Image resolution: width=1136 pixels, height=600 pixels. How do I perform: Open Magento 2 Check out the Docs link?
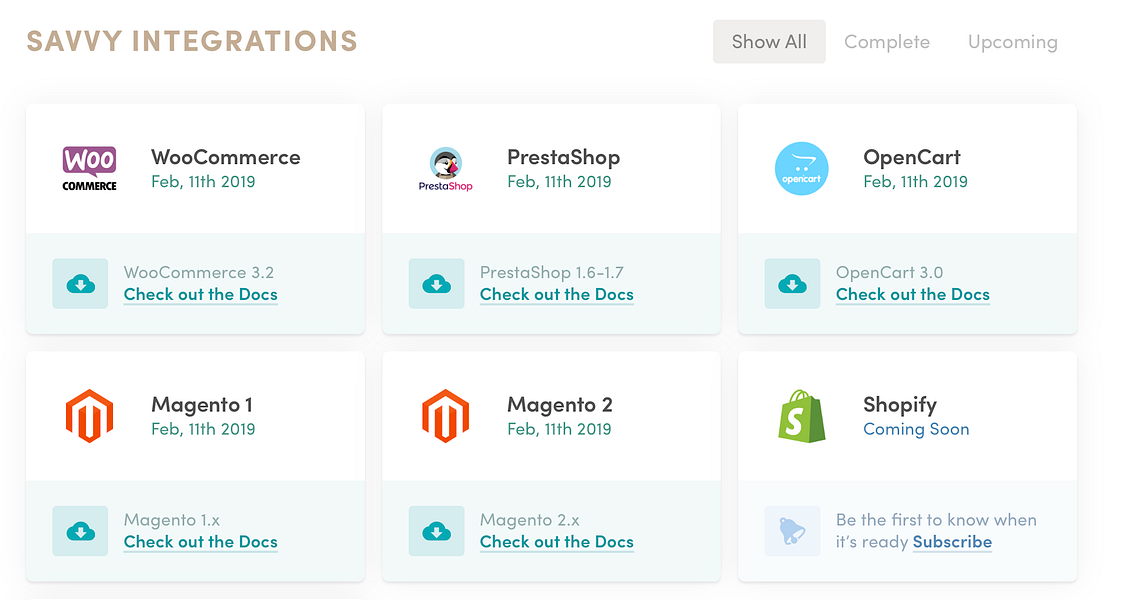click(557, 542)
